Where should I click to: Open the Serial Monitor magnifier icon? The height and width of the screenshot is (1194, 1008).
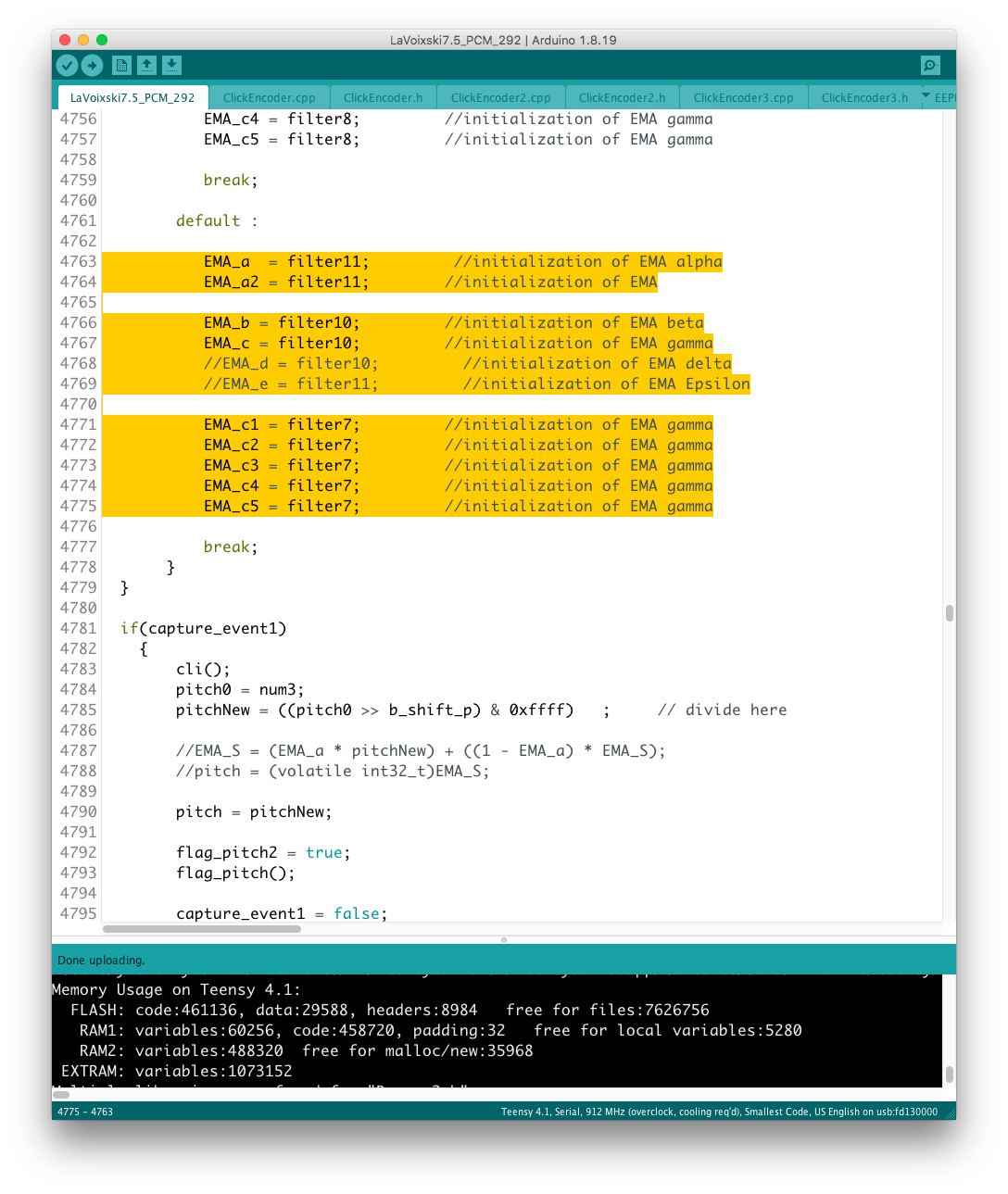pos(930,65)
